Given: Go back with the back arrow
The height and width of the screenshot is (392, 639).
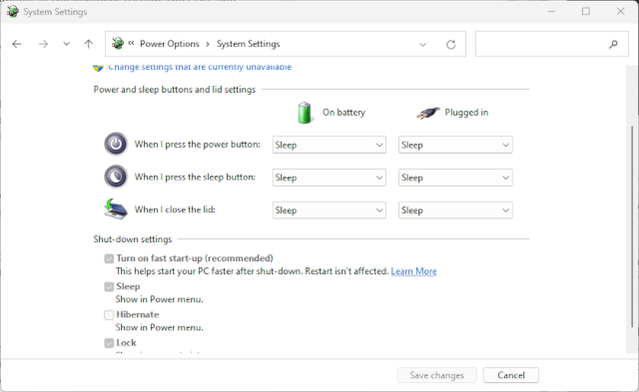Looking at the screenshot, I should click(x=17, y=44).
